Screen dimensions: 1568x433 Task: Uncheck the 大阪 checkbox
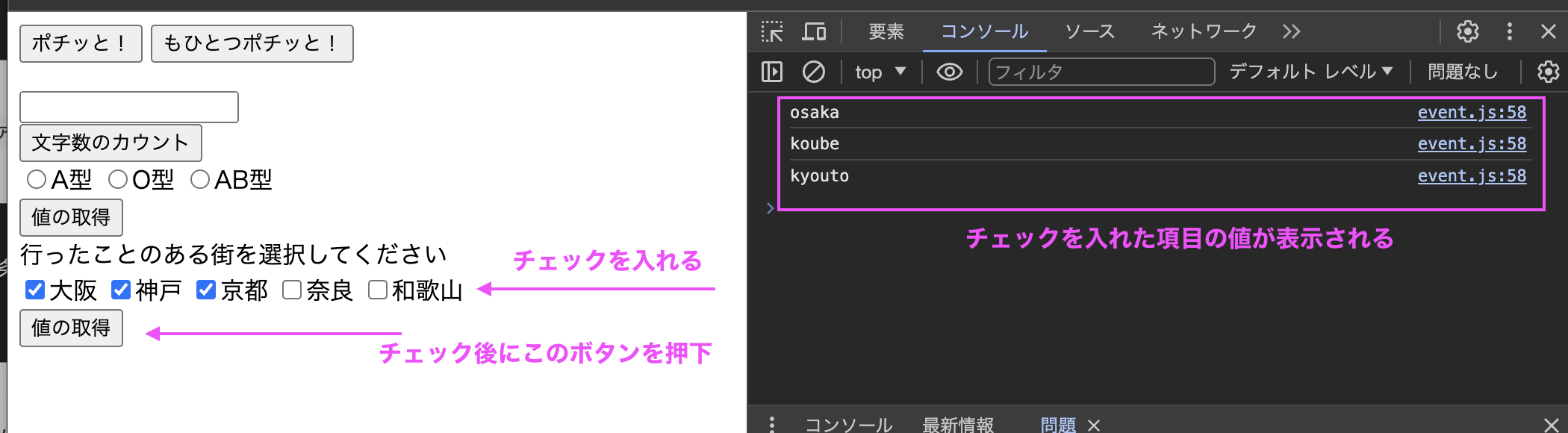(35, 290)
